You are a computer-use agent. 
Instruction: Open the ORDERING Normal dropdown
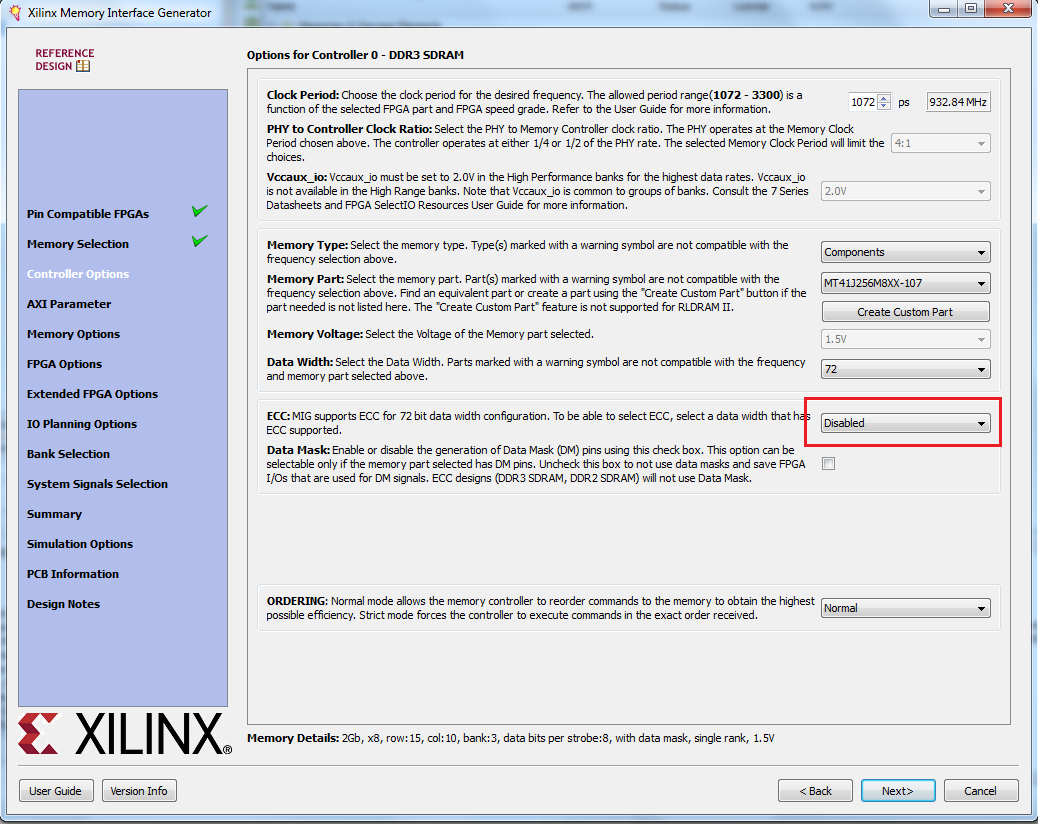(x=905, y=608)
